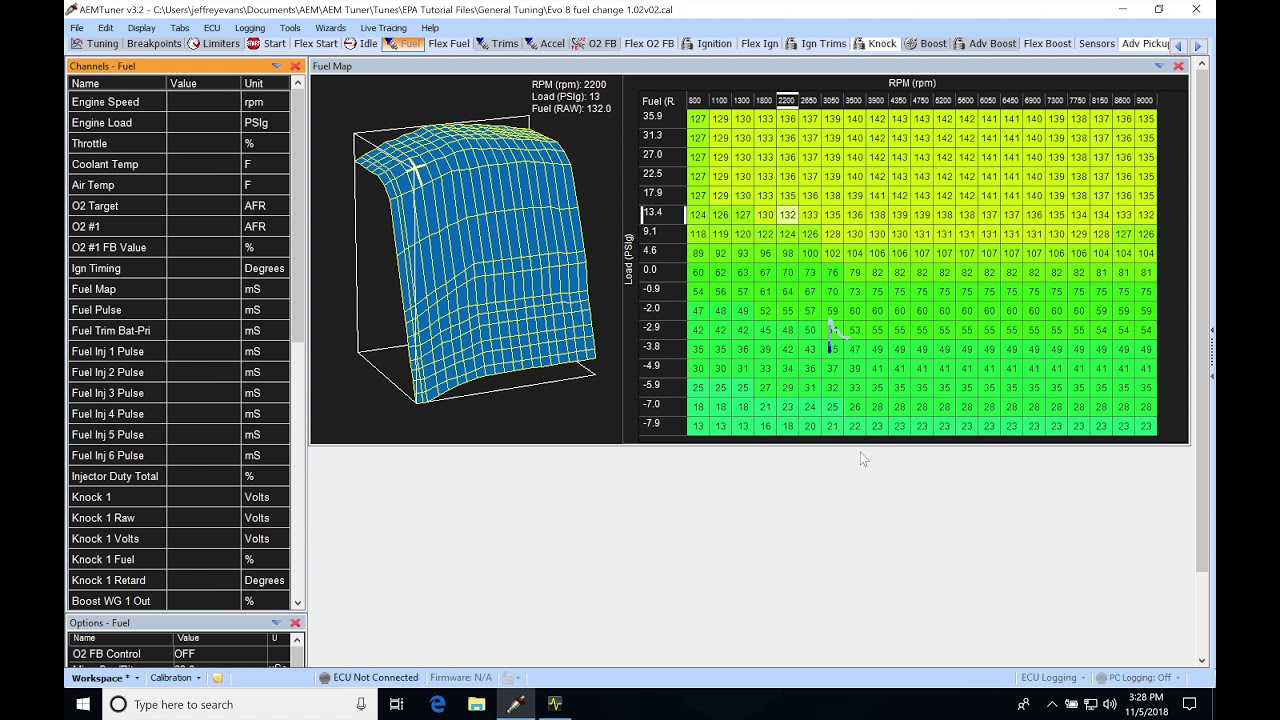Open the Display menu
The height and width of the screenshot is (720, 1280).
coord(141,28)
